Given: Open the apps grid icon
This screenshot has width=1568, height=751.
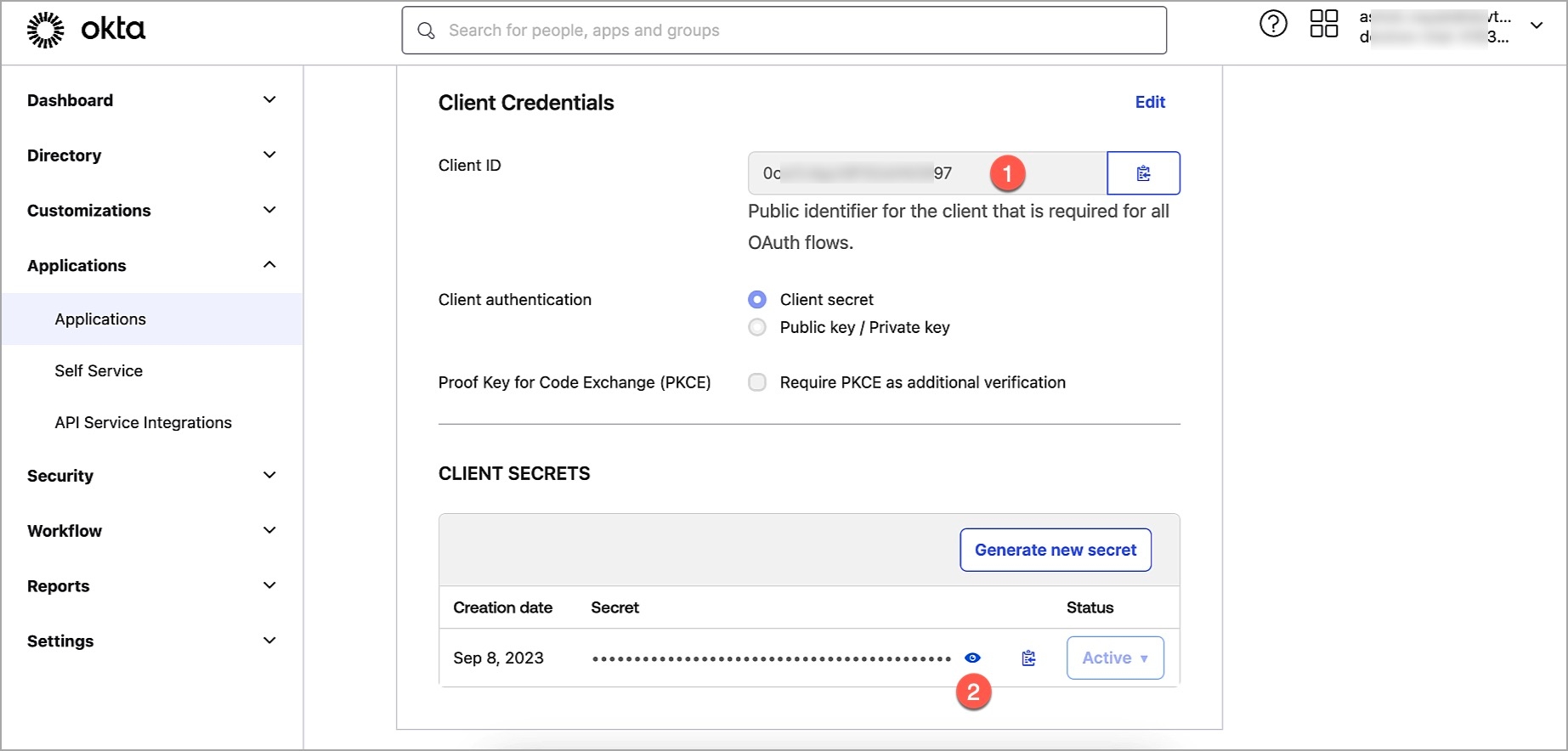Looking at the screenshot, I should click(x=1323, y=24).
